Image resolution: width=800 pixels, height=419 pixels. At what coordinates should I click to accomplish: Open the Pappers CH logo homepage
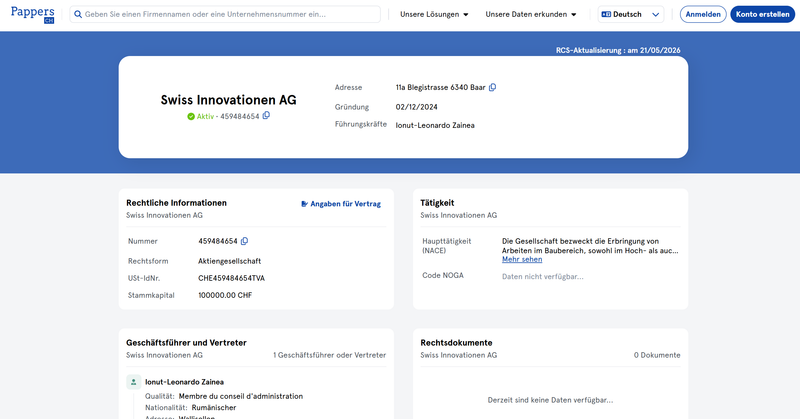pos(33,14)
